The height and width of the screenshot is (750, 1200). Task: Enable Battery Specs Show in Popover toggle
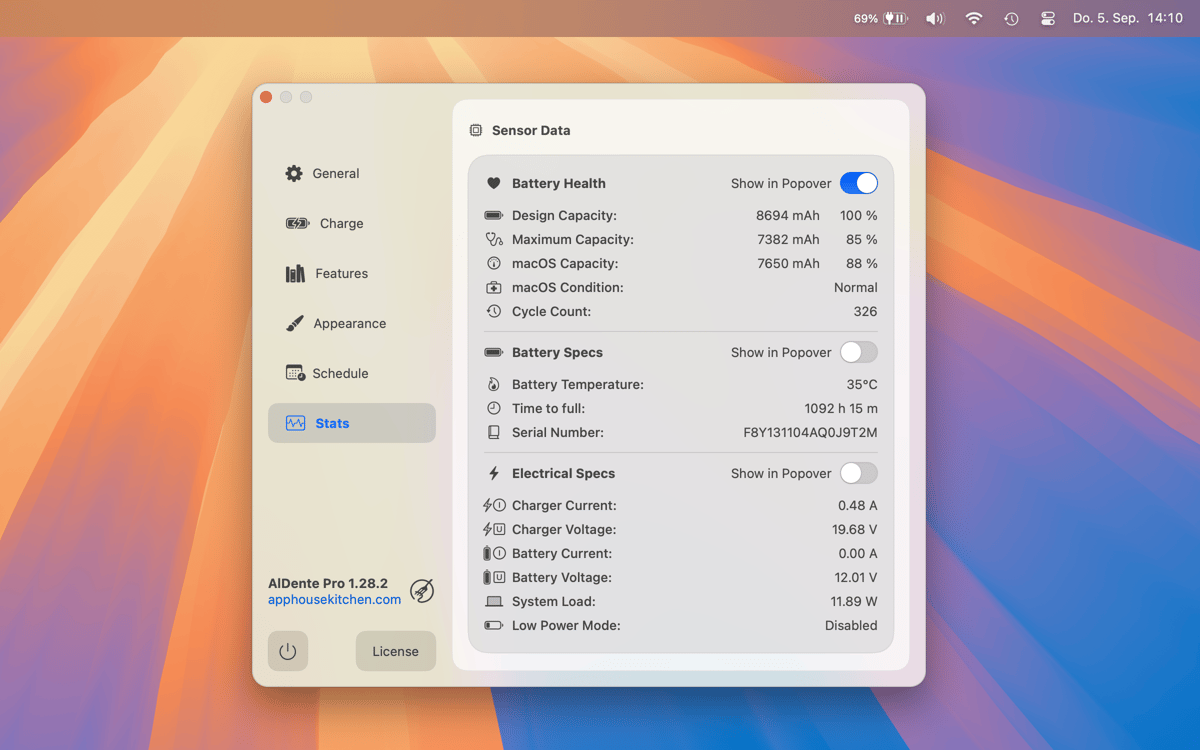[858, 352]
